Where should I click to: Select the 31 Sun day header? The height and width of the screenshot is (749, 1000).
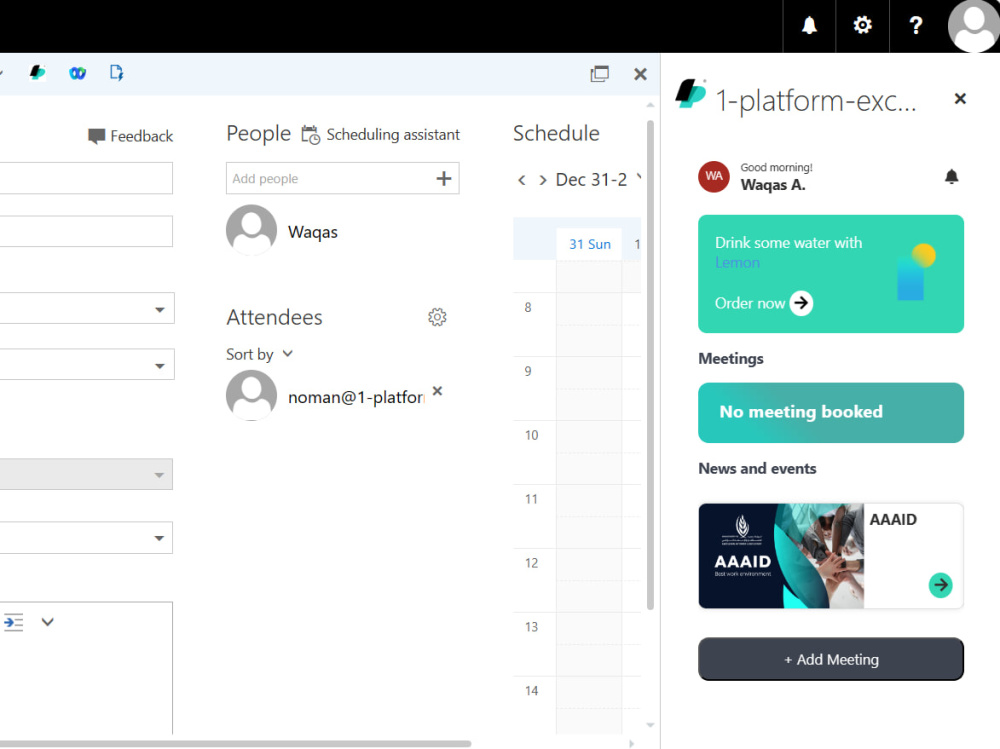pos(589,244)
